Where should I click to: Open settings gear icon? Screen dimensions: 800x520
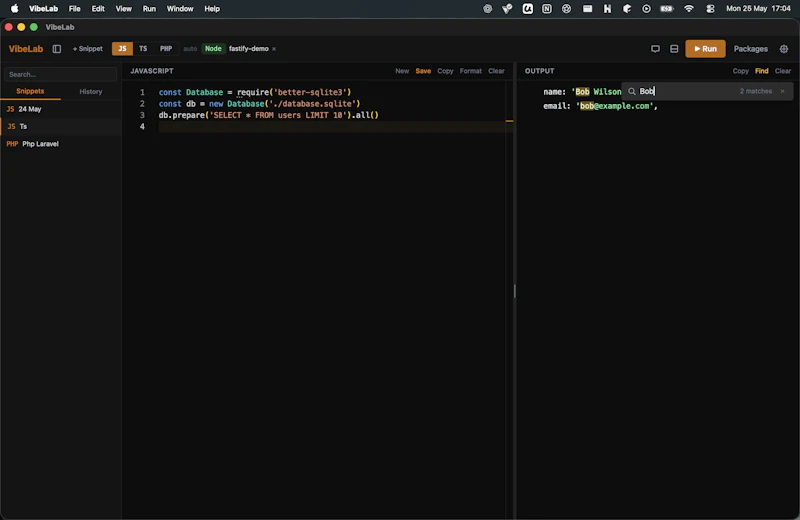pos(784,49)
